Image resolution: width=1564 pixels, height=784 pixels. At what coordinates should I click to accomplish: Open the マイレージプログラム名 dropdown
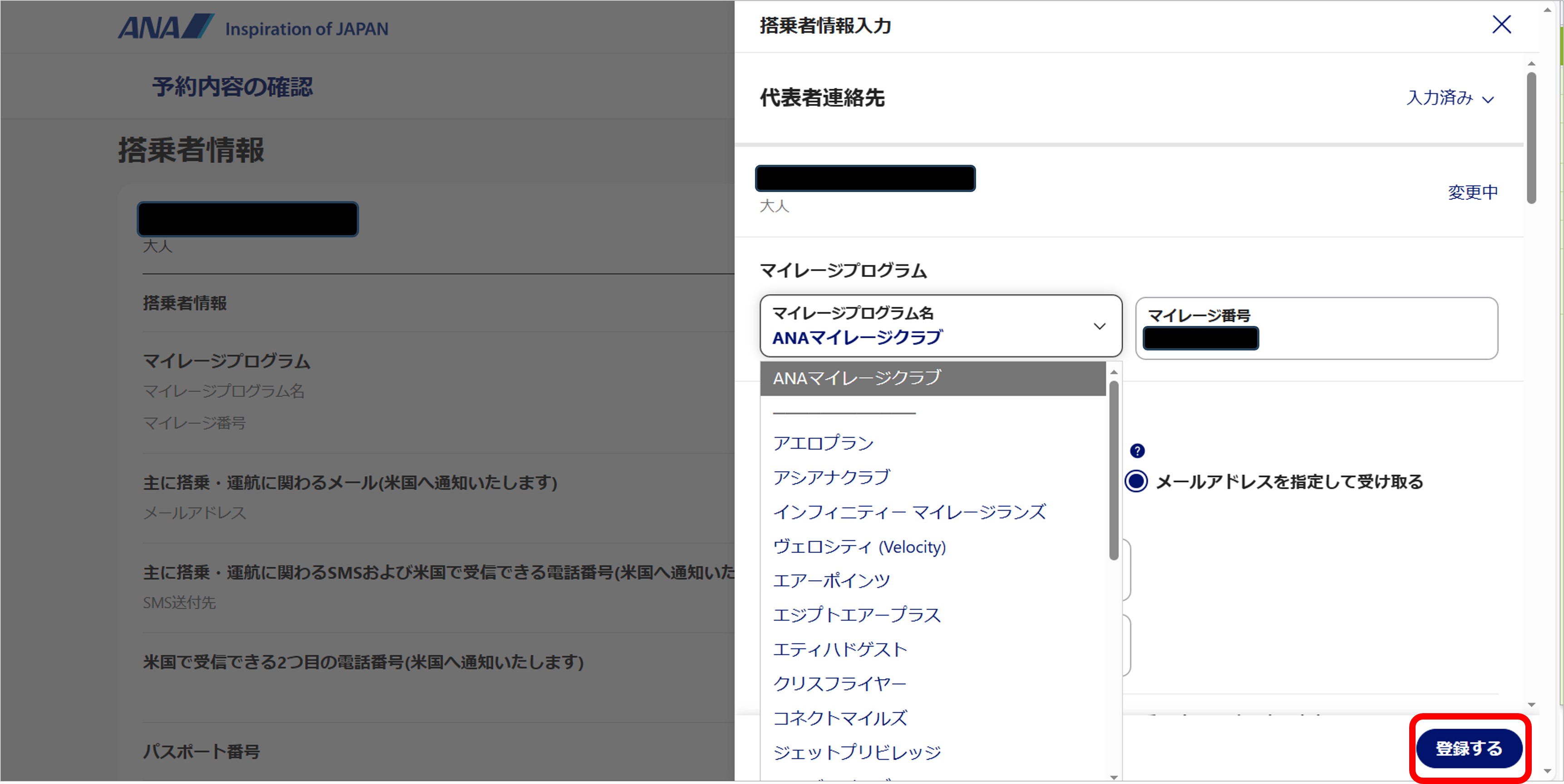coord(929,326)
